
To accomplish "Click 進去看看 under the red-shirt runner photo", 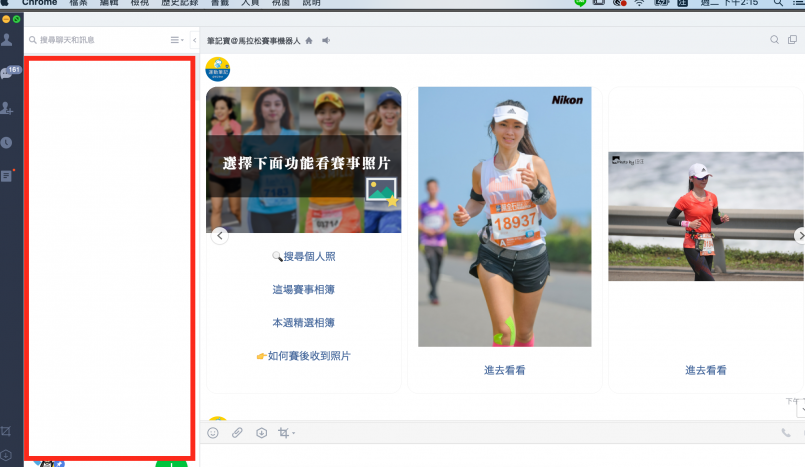I will (x=706, y=371).
